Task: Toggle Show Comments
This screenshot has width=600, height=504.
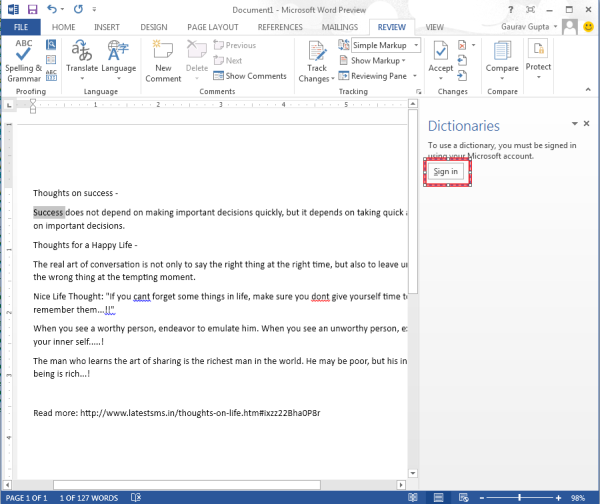Action: tap(249, 76)
